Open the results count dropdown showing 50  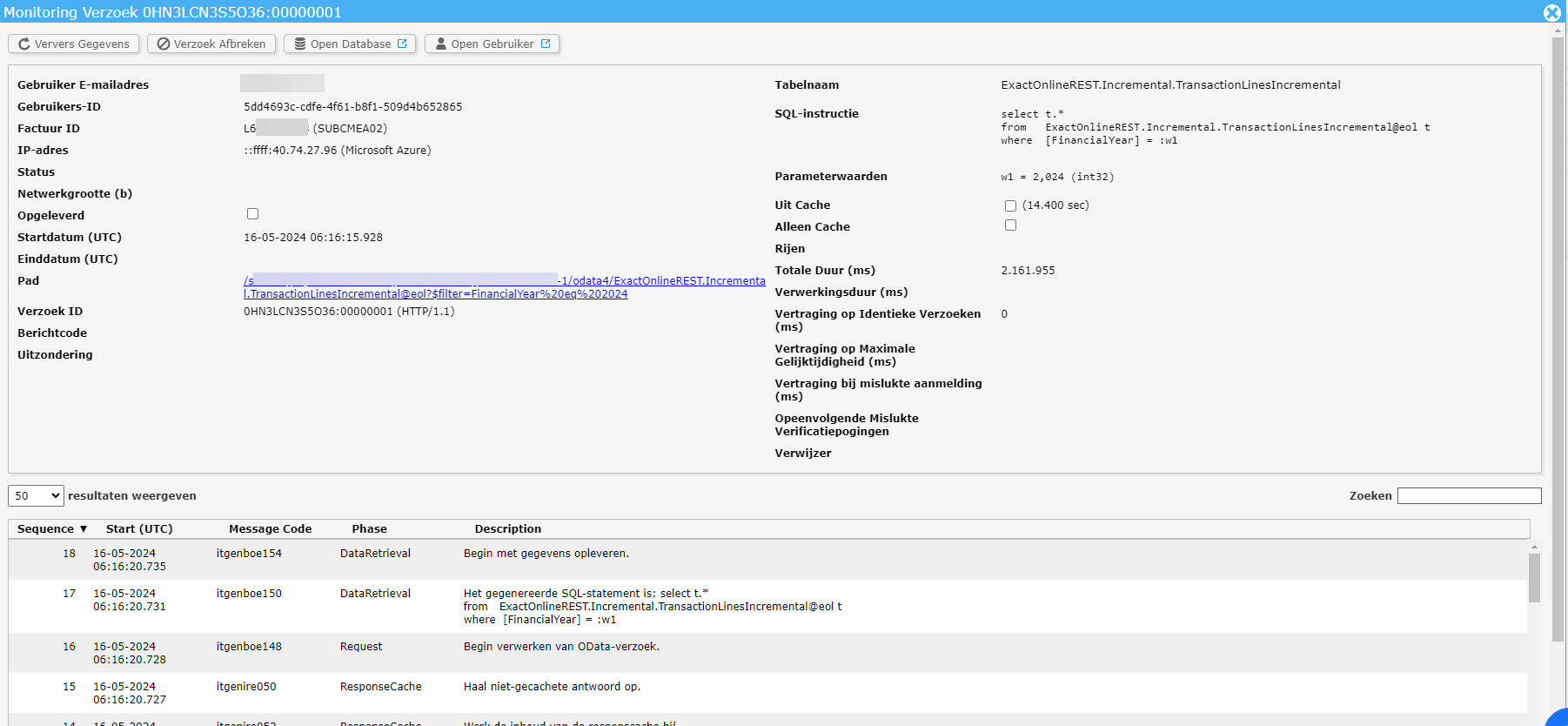click(x=36, y=496)
